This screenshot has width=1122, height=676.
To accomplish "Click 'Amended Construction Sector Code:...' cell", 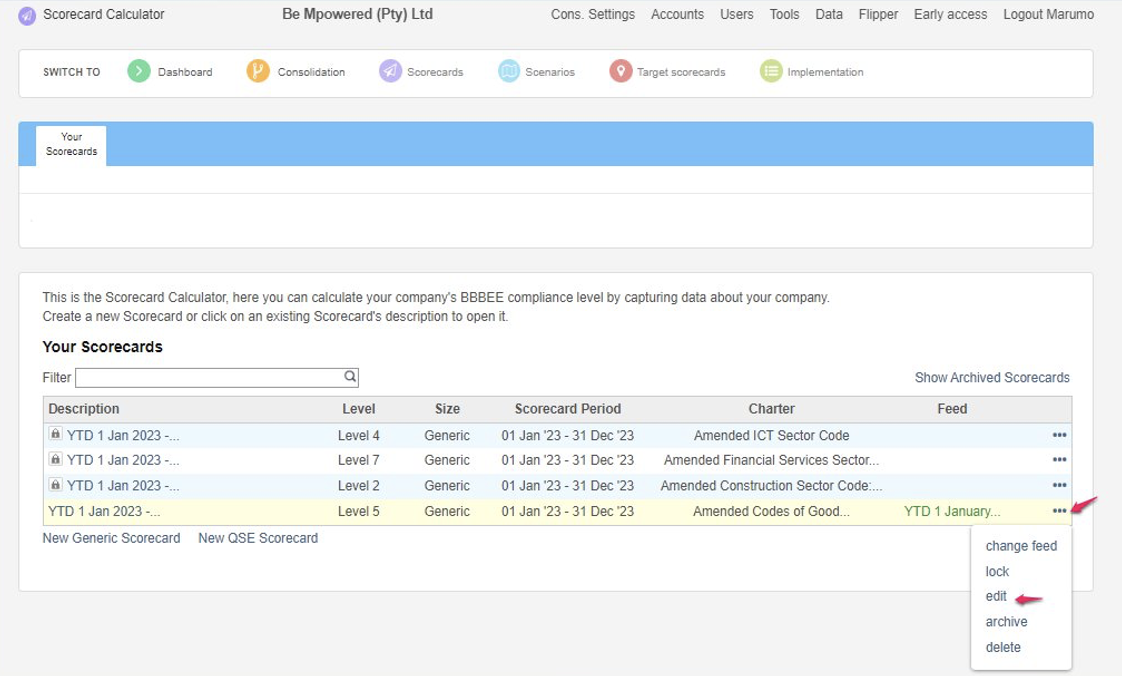I will [x=771, y=486].
